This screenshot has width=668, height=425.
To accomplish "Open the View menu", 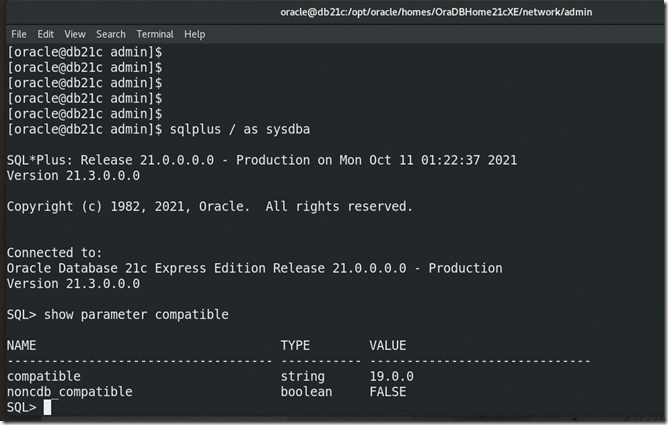I will pos(75,33).
